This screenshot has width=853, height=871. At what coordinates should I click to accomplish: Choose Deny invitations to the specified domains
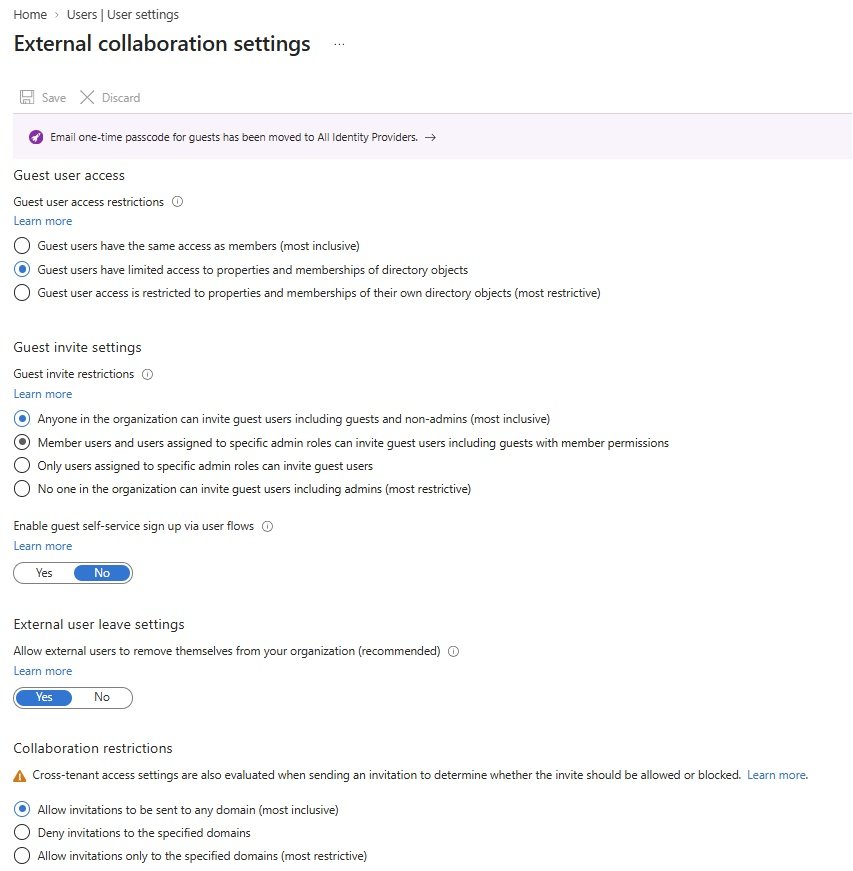22,833
